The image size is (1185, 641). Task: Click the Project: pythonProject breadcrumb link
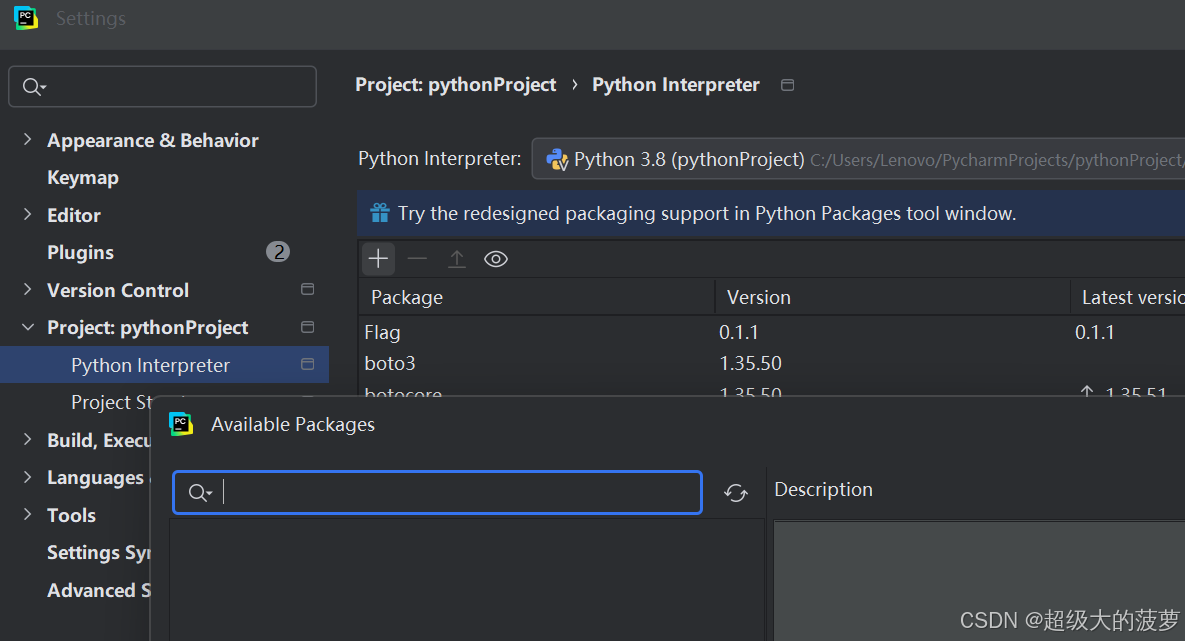click(455, 85)
